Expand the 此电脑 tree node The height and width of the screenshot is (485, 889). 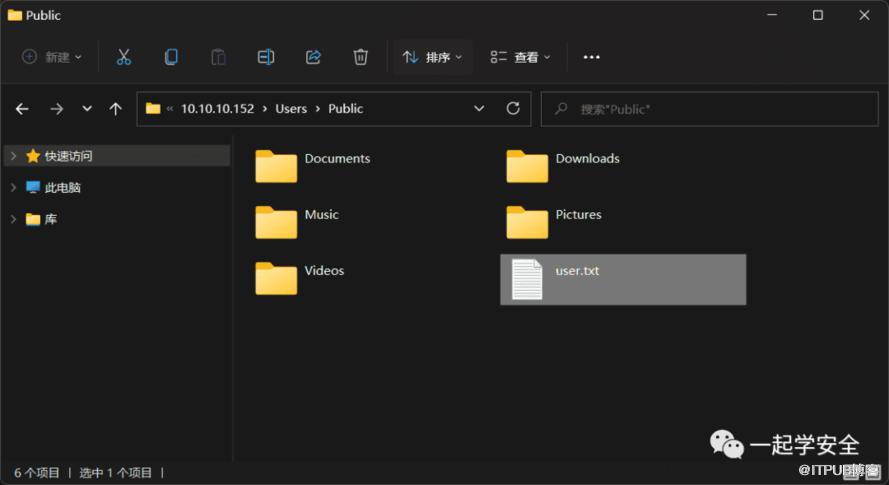click(13, 187)
